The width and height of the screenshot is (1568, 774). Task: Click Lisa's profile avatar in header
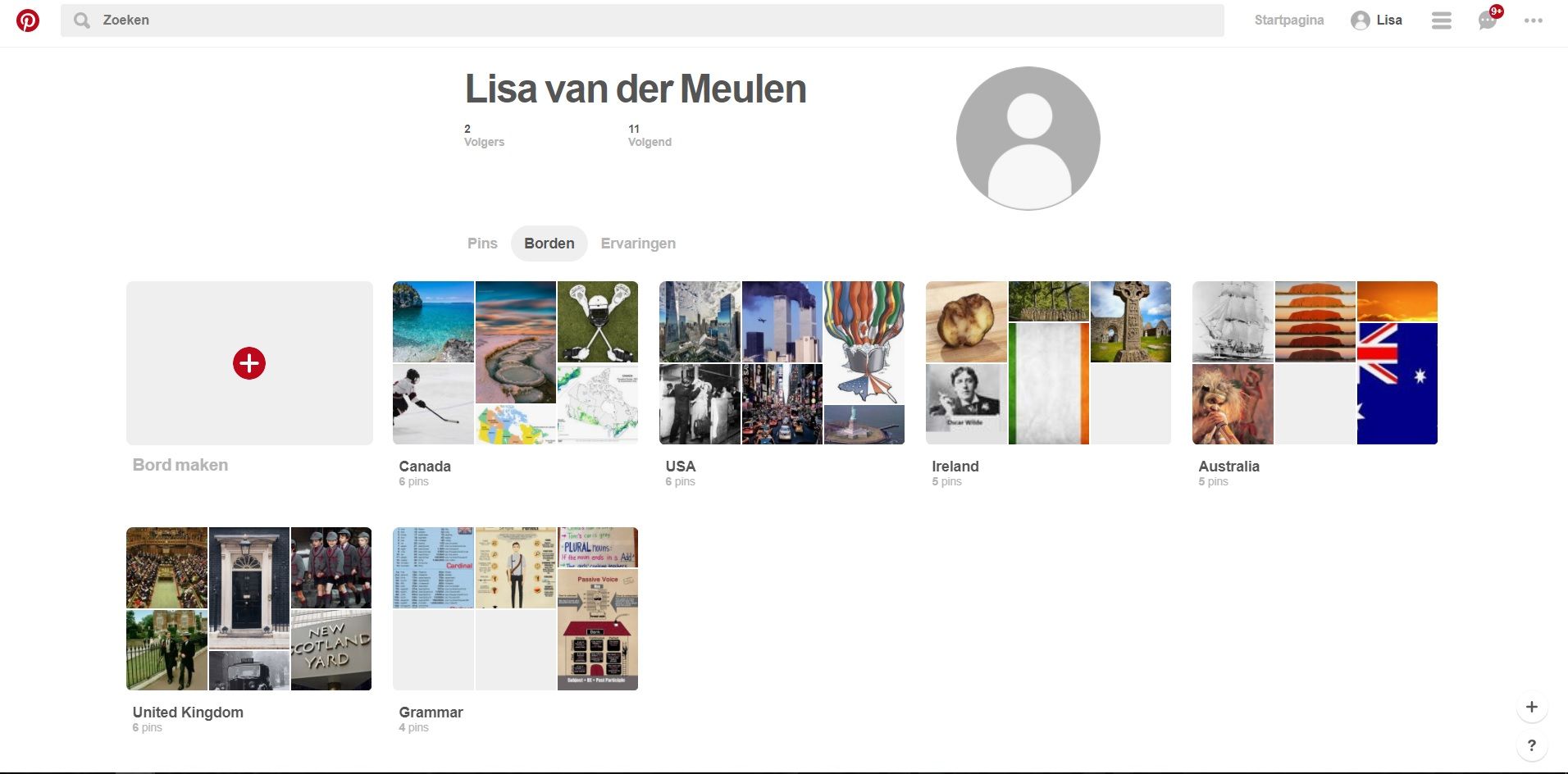(x=1361, y=20)
